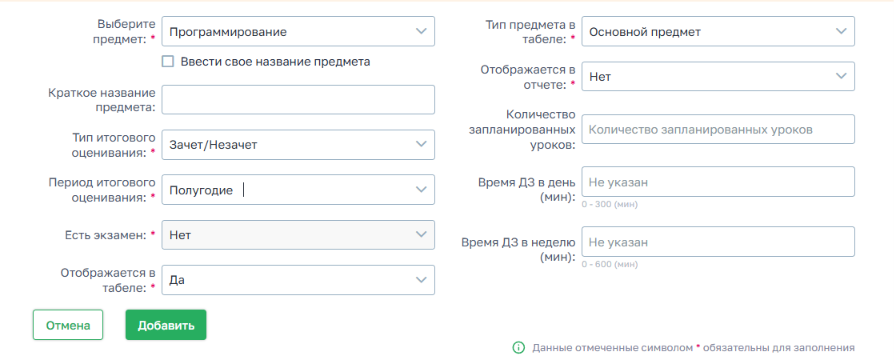Open the 'Отображается в отчете' dropdown showing Нет
This screenshot has height=363, width=894.
click(x=718, y=76)
